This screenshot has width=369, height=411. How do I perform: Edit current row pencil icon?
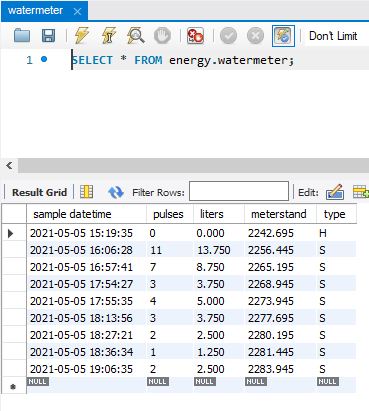(335, 192)
